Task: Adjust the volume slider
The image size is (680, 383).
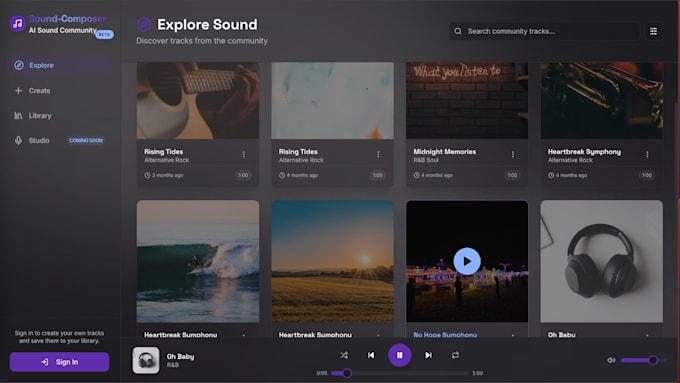Action: click(643, 360)
